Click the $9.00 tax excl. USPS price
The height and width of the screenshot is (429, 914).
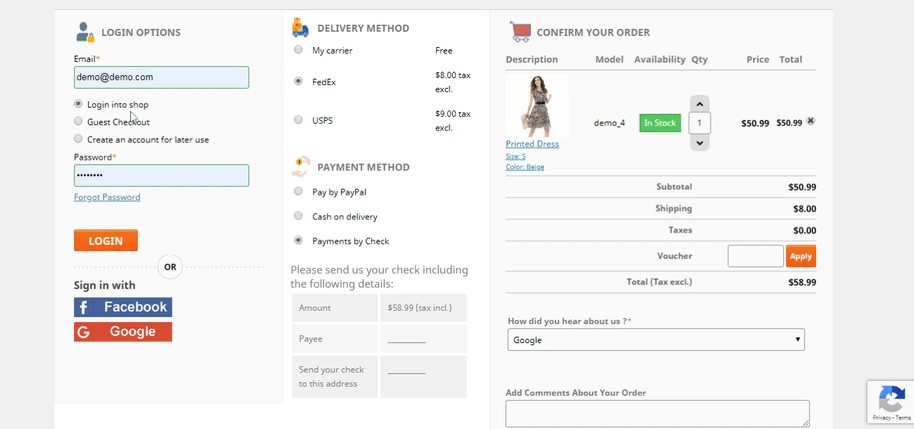[453, 121]
